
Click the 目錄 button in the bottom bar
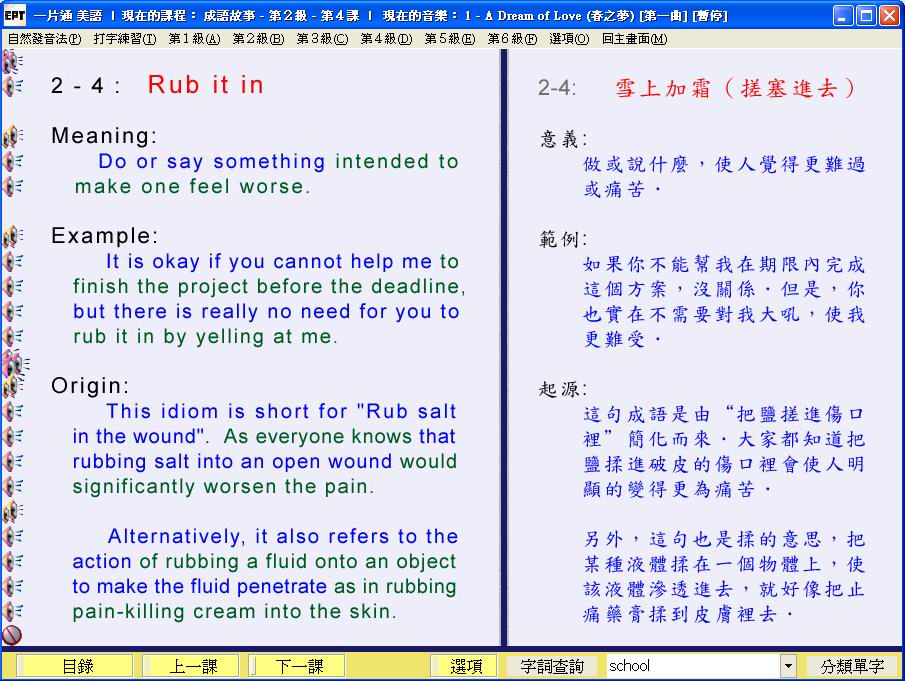click(x=76, y=666)
